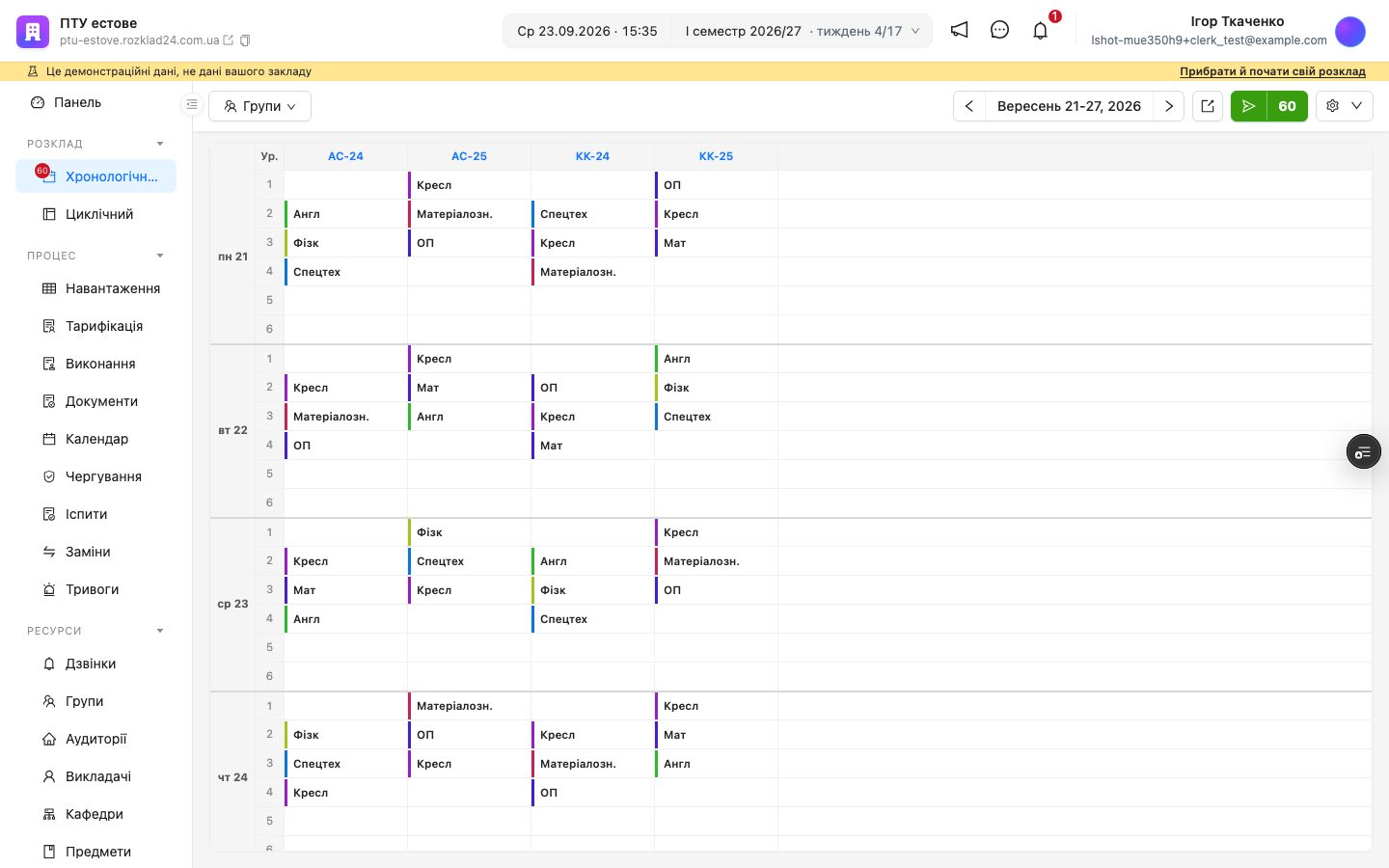Viewport: 1389px width, 868px height.
Task: Open Дзвінки in sidebar
Action: tap(96, 664)
